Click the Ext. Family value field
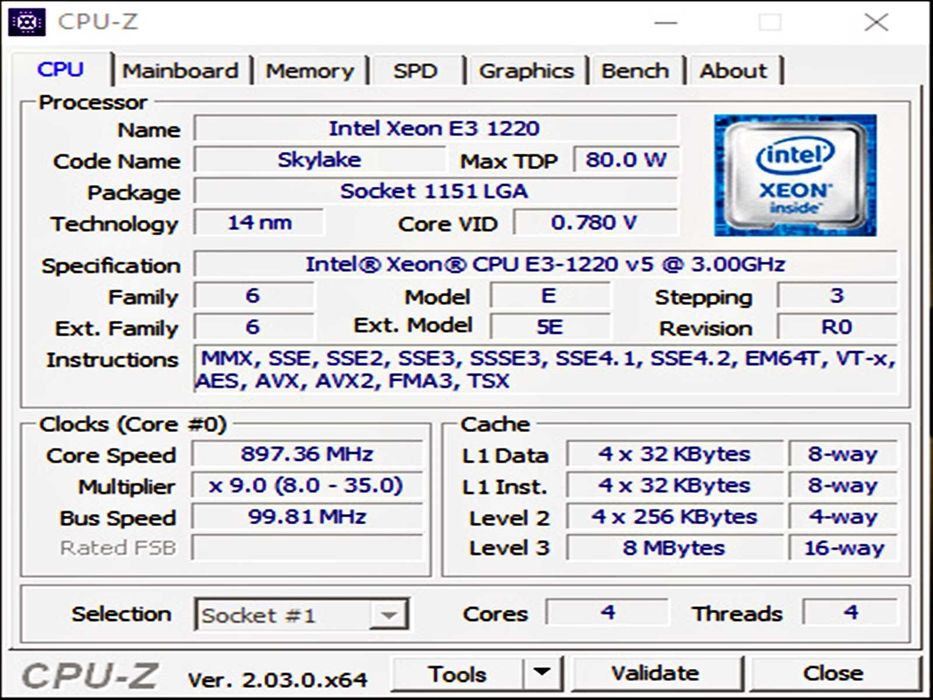This screenshot has height=700, width=933. (253, 326)
